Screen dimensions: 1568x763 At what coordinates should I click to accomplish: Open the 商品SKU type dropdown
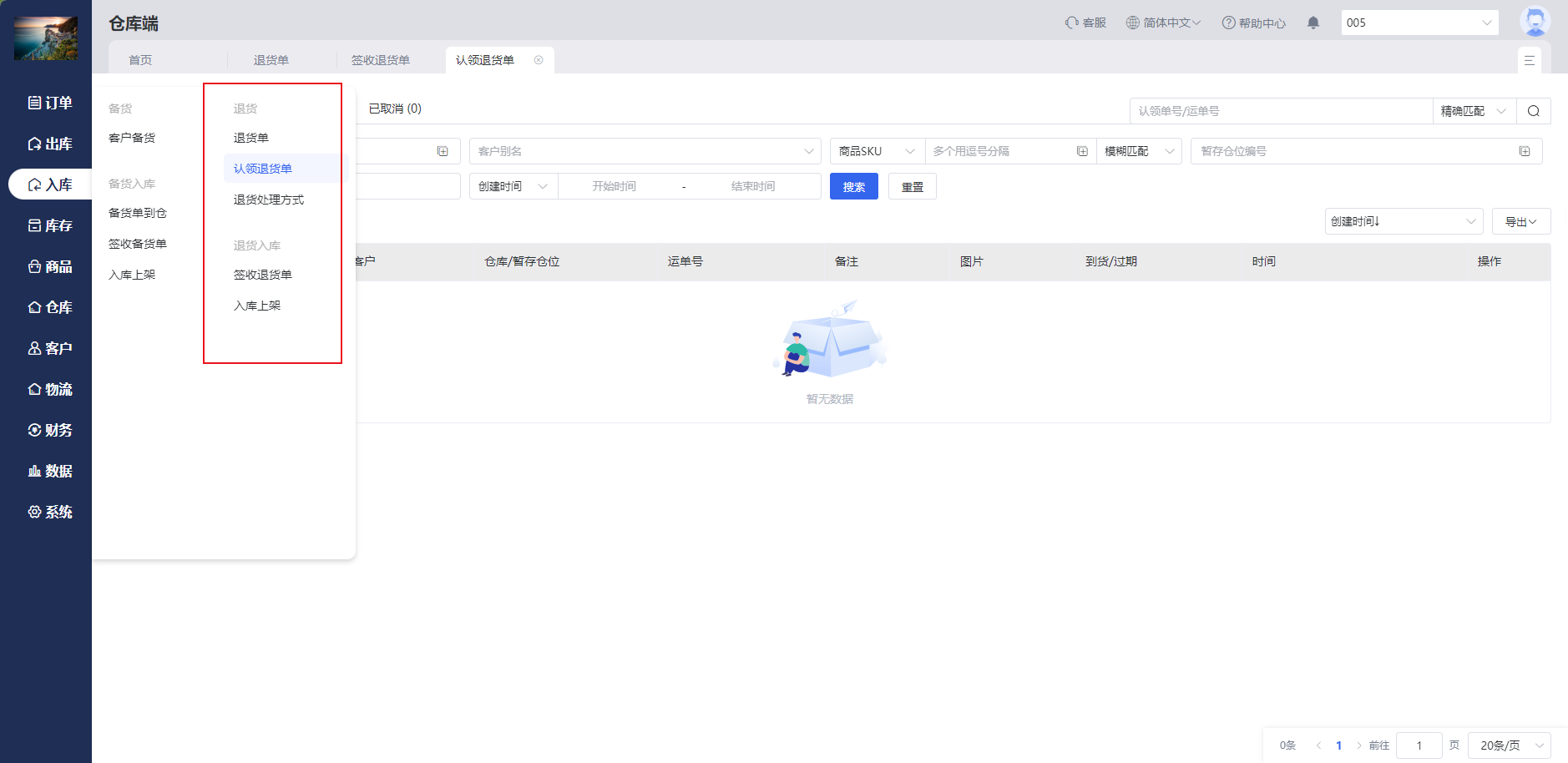pyautogui.click(x=877, y=151)
